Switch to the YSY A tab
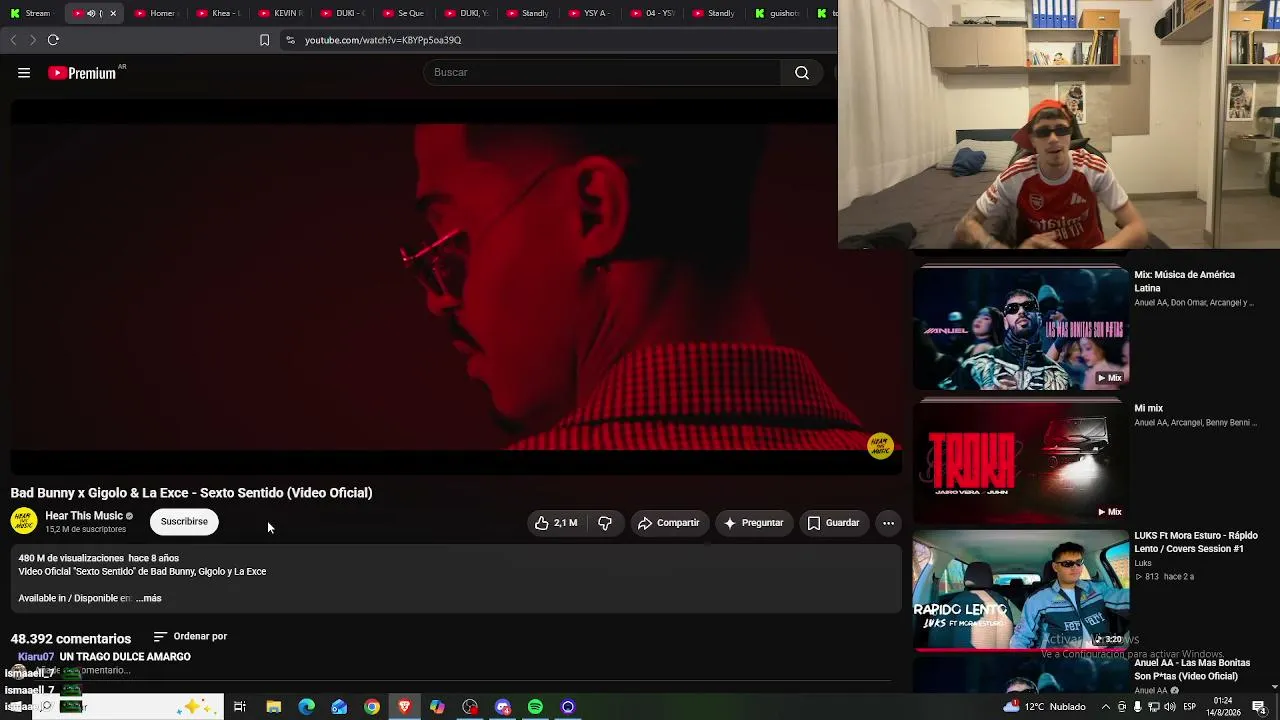 (591, 13)
